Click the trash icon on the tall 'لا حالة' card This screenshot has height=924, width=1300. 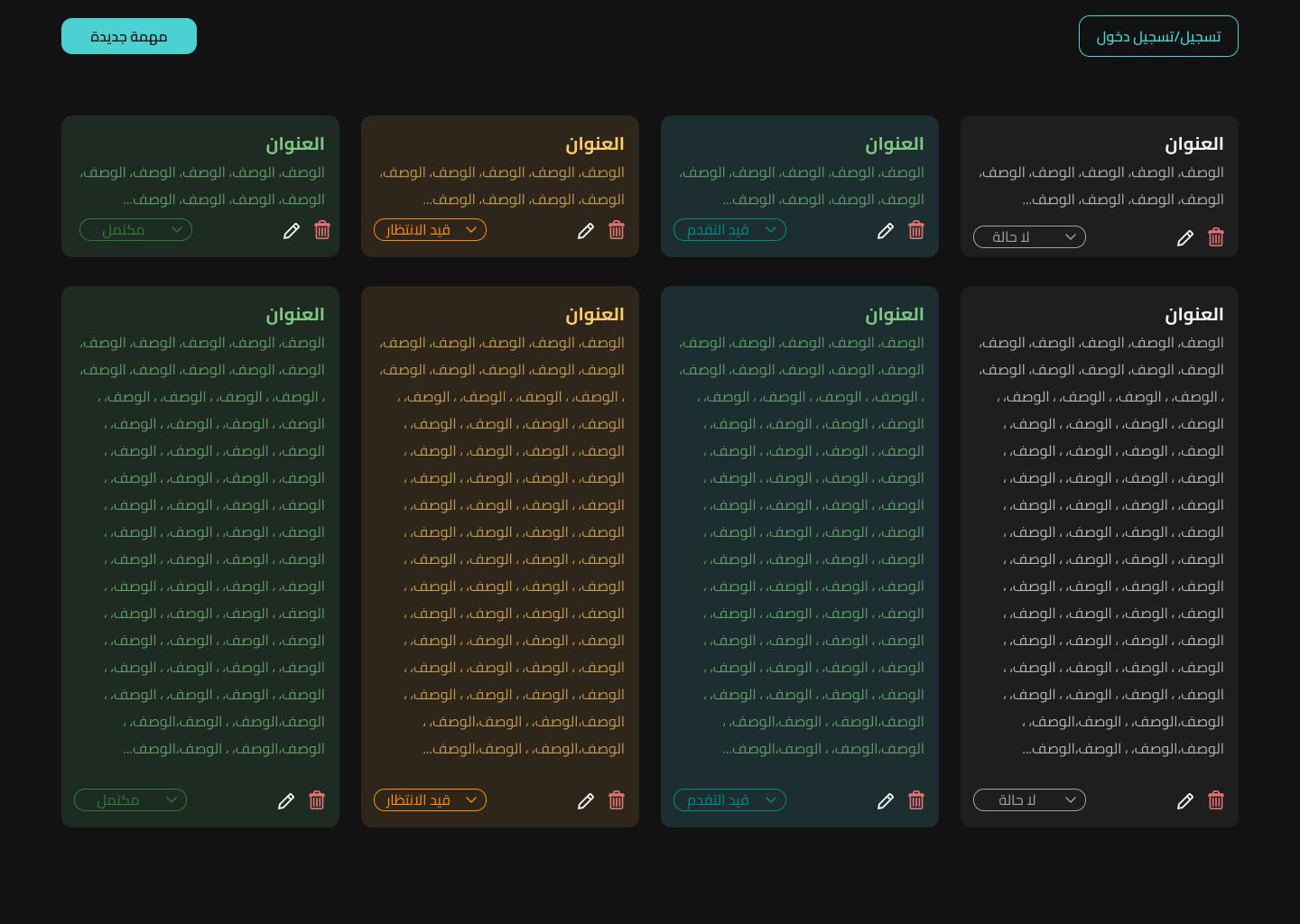tap(1216, 800)
